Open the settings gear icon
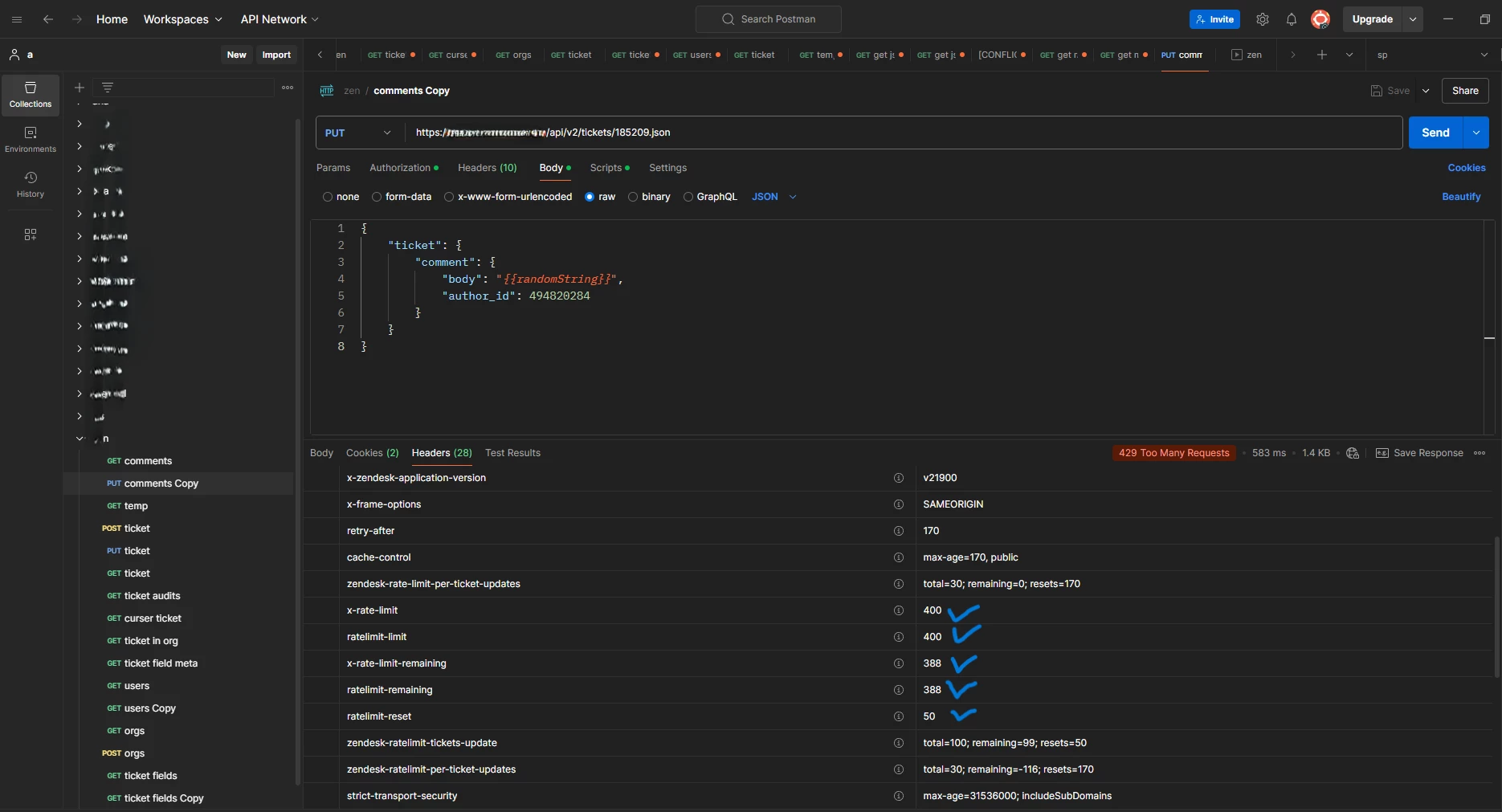The image size is (1502, 812). coord(1263,19)
